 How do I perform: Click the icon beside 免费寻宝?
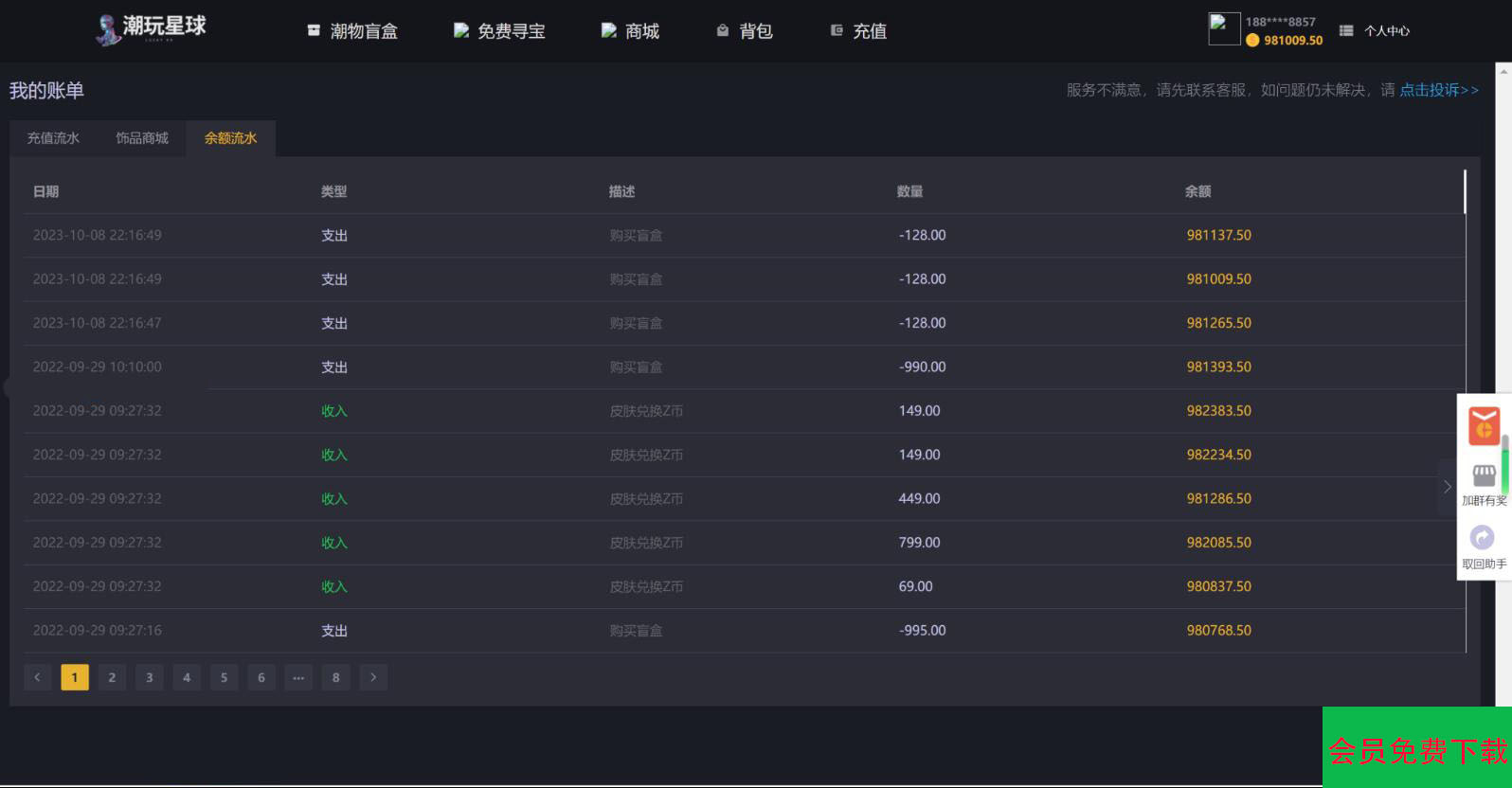(x=460, y=31)
